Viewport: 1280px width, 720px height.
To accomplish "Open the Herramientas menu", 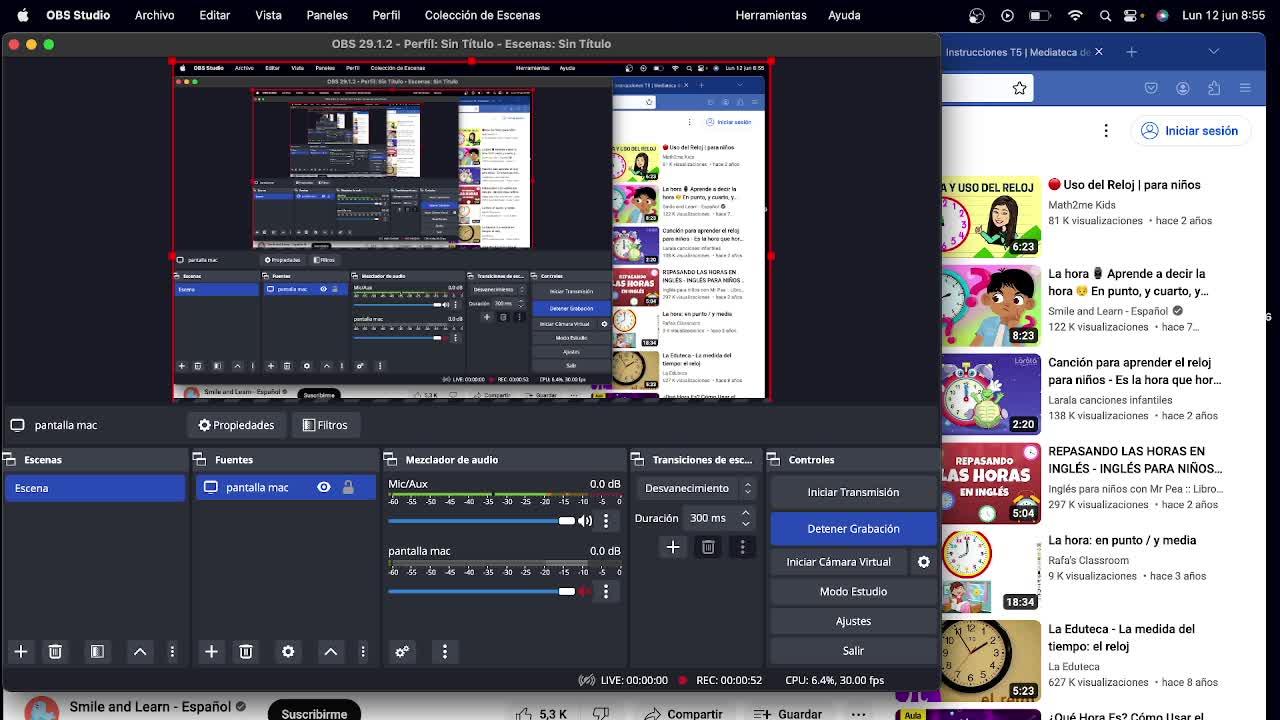I will click(x=770, y=15).
